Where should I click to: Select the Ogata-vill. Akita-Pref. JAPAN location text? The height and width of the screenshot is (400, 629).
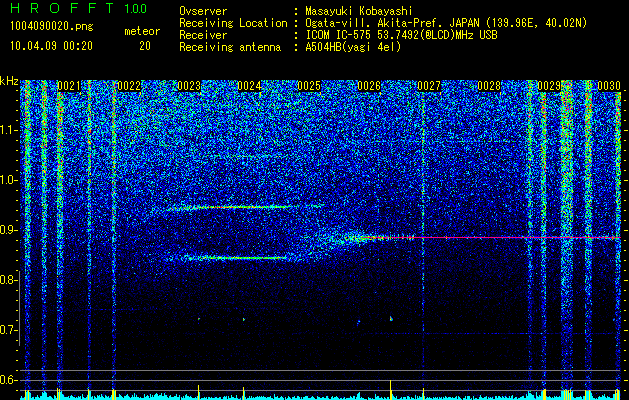click(446, 23)
